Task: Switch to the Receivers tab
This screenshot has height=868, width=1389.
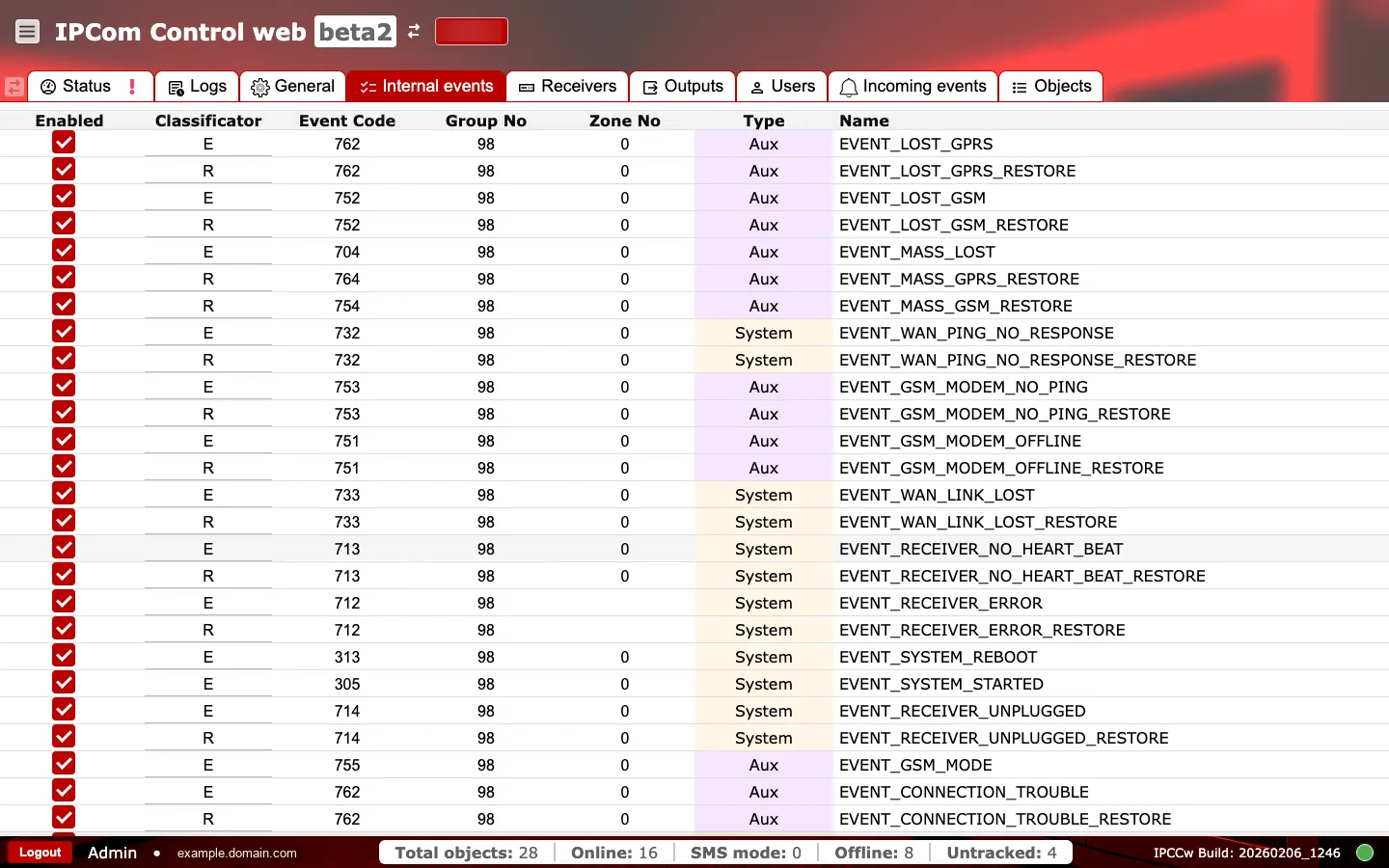Action: click(567, 86)
